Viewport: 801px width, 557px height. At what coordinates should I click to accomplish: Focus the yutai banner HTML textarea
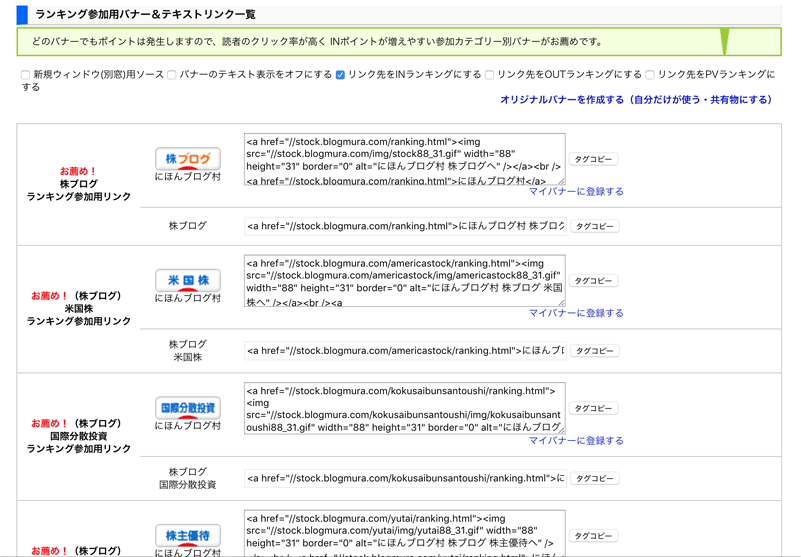pyautogui.click(x=405, y=533)
